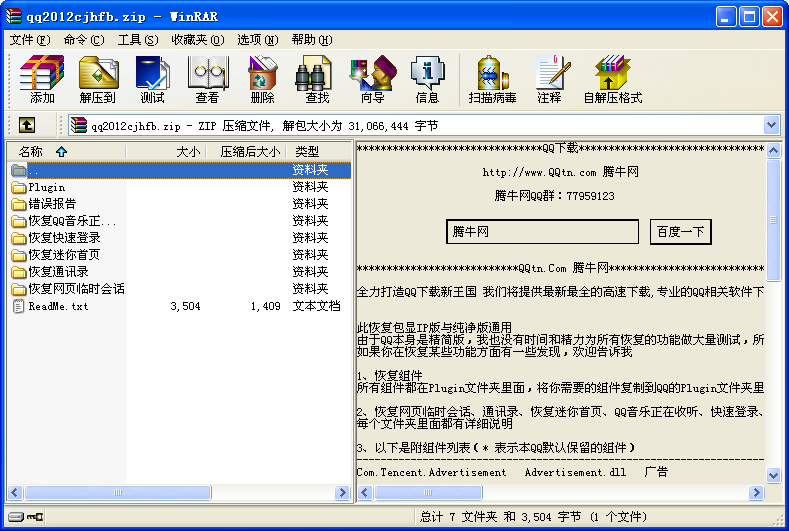Click the disk drive icon in status bar
The image size is (789, 531).
point(16,517)
